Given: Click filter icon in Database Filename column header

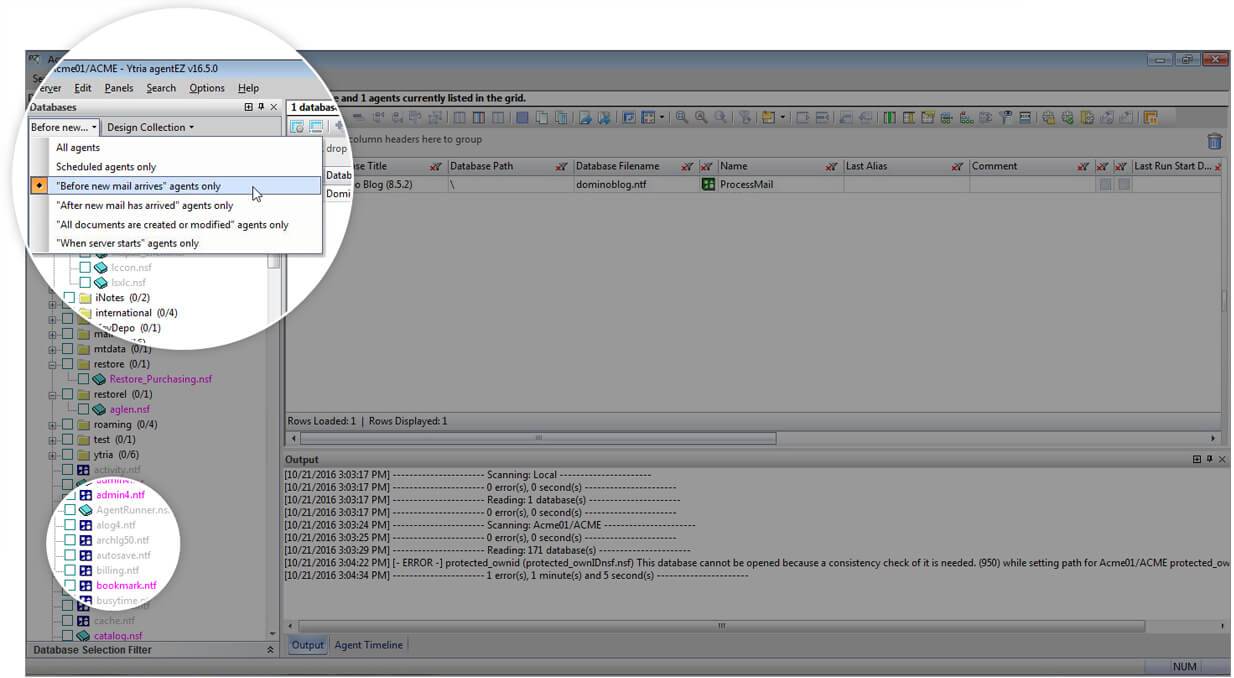Looking at the screenshot, I should coord(687,167).
